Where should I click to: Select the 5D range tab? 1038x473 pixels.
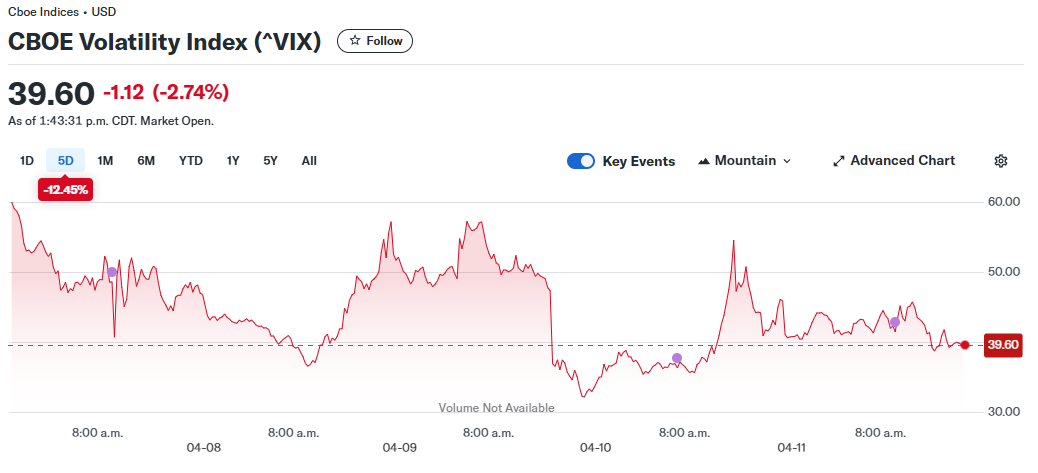click(x=66, y=161)
